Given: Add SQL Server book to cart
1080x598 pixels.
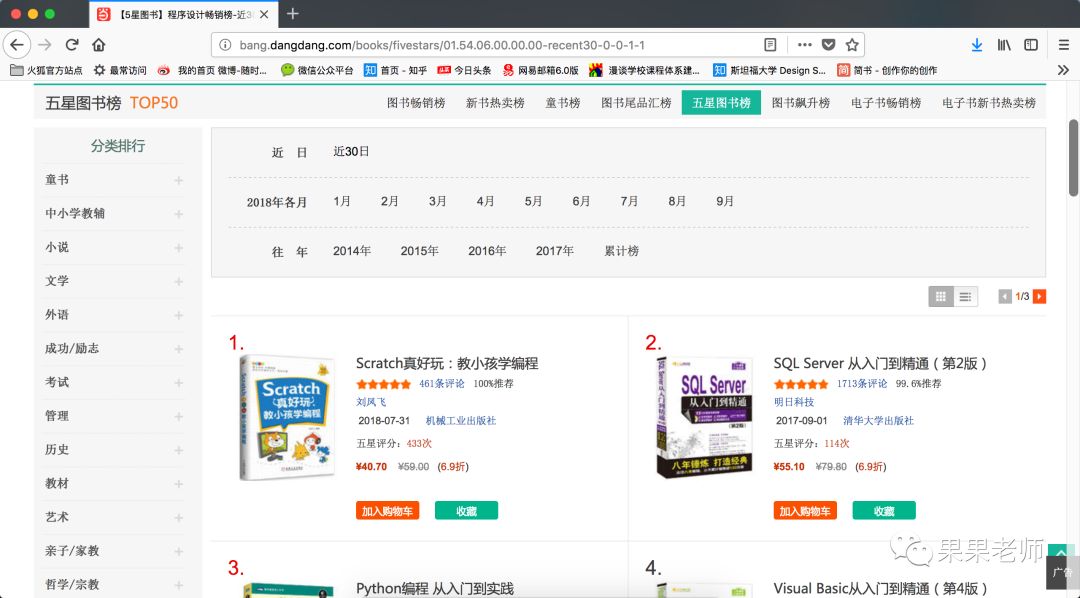Looking at the screenshot, I should point(805,511).
